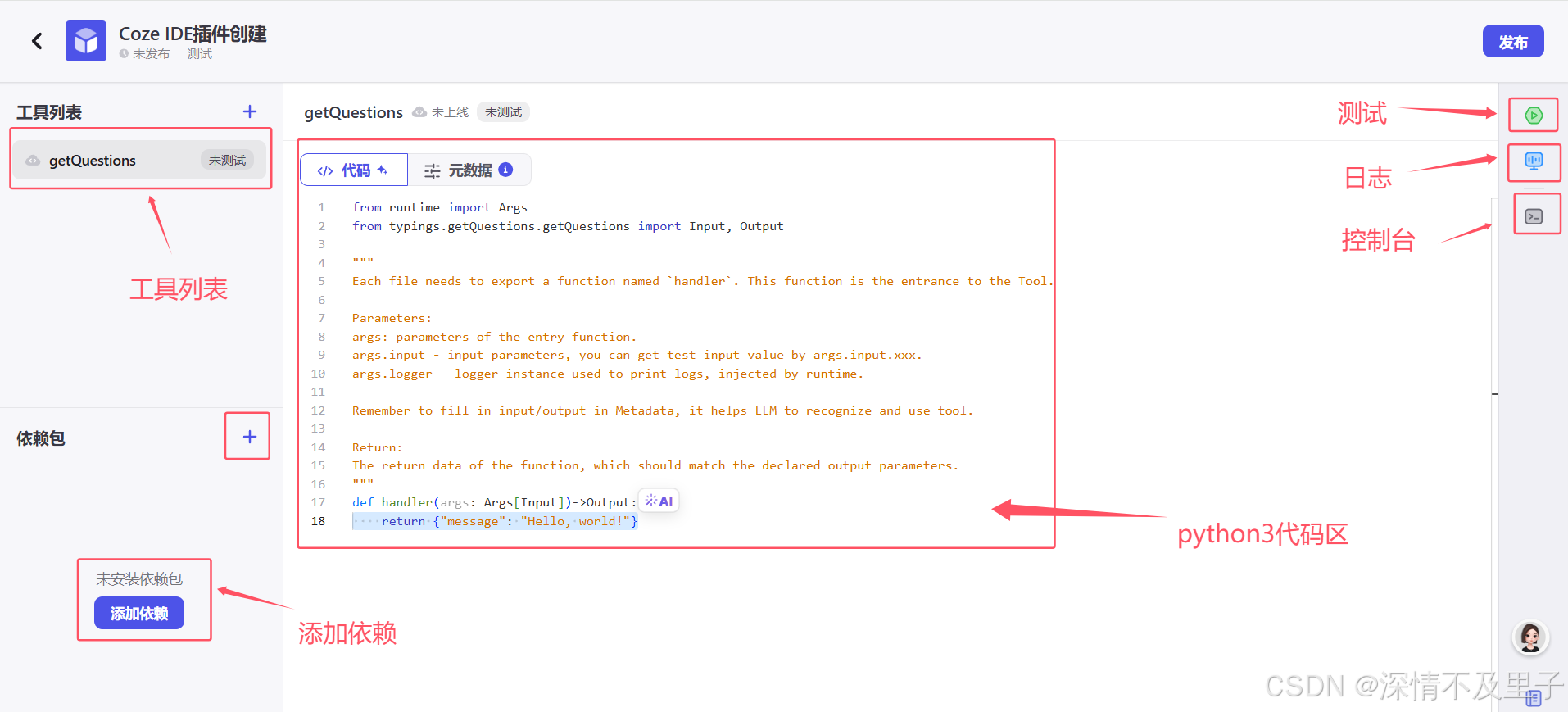The width and height of the screenshot is (1568, 712).
Task: Open the AI assistant button in code
Action: [659, 501]
